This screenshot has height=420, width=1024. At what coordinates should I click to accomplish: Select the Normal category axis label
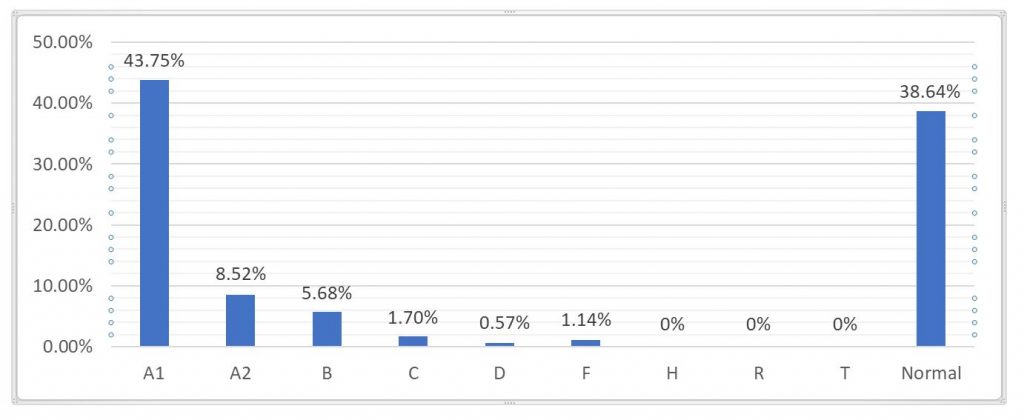click(x=930, y=373)
